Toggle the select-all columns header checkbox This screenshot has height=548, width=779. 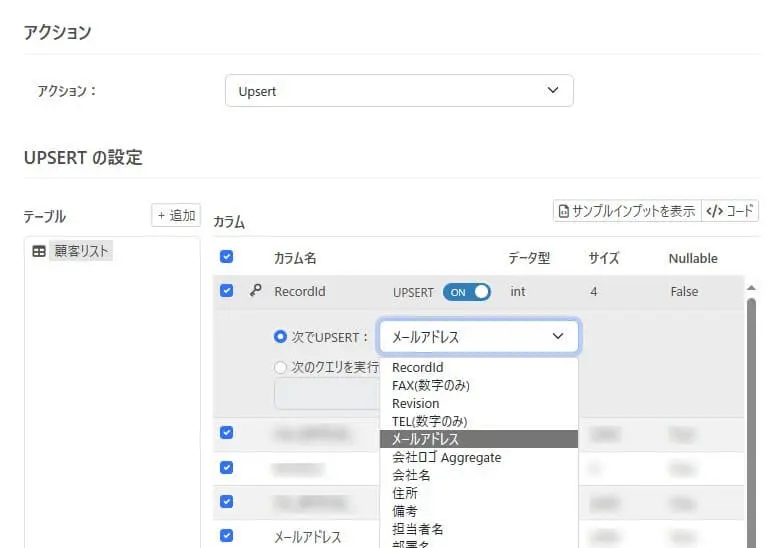(227, 257)
